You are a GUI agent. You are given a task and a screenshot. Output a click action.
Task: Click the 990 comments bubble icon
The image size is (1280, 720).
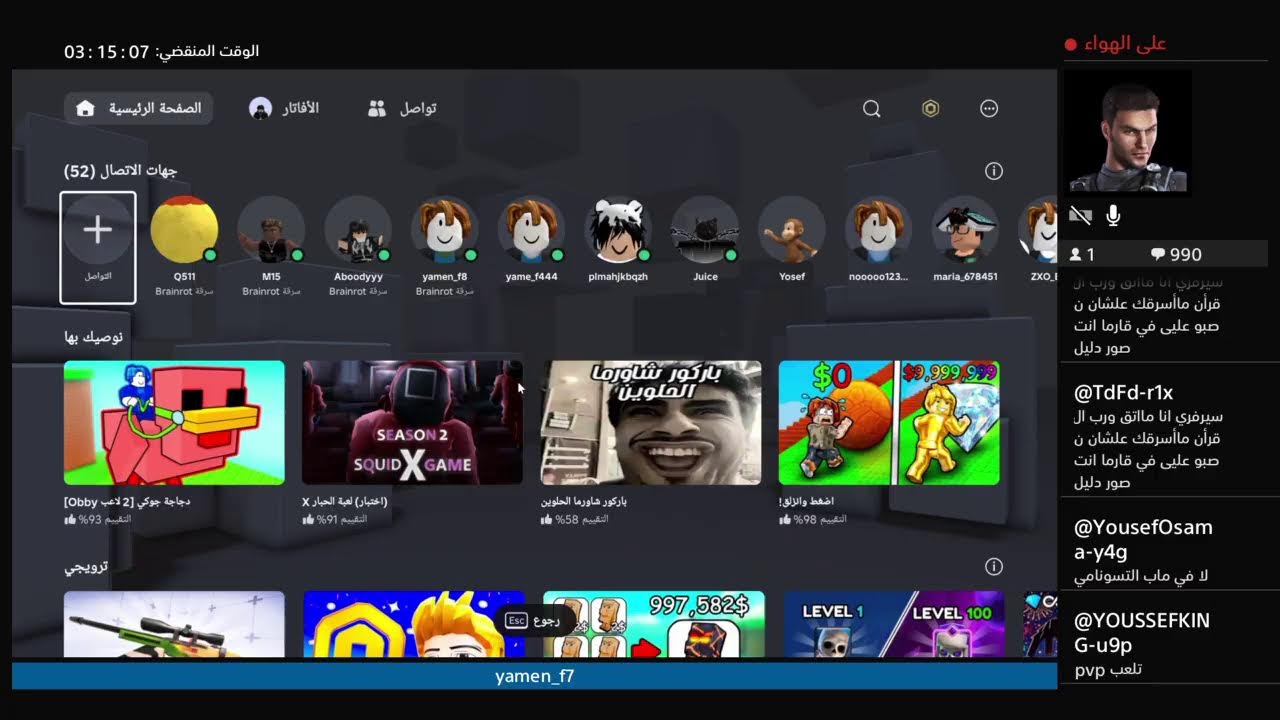coord(1158,255)
